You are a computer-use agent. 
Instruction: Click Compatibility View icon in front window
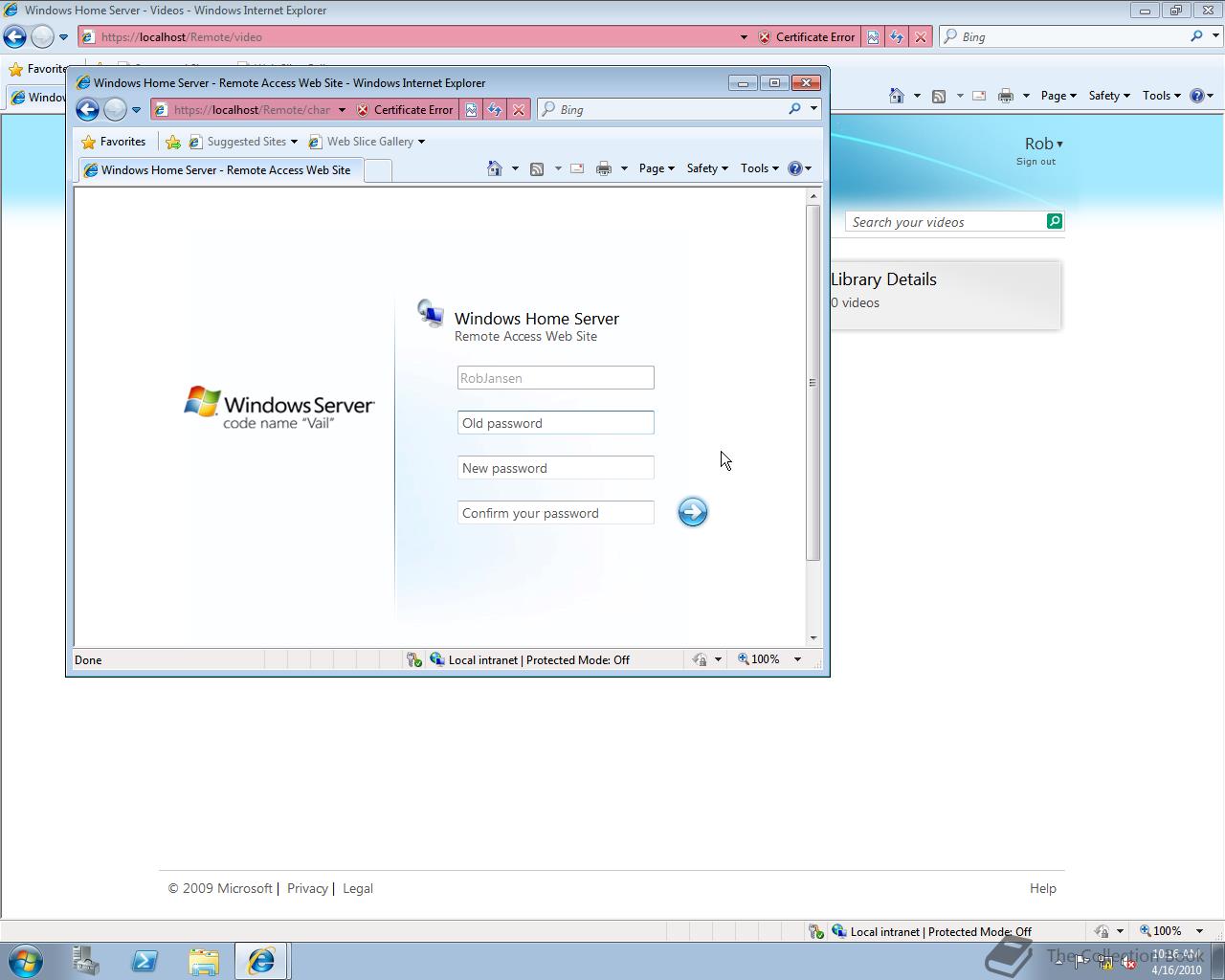click(x=471, y=109)
